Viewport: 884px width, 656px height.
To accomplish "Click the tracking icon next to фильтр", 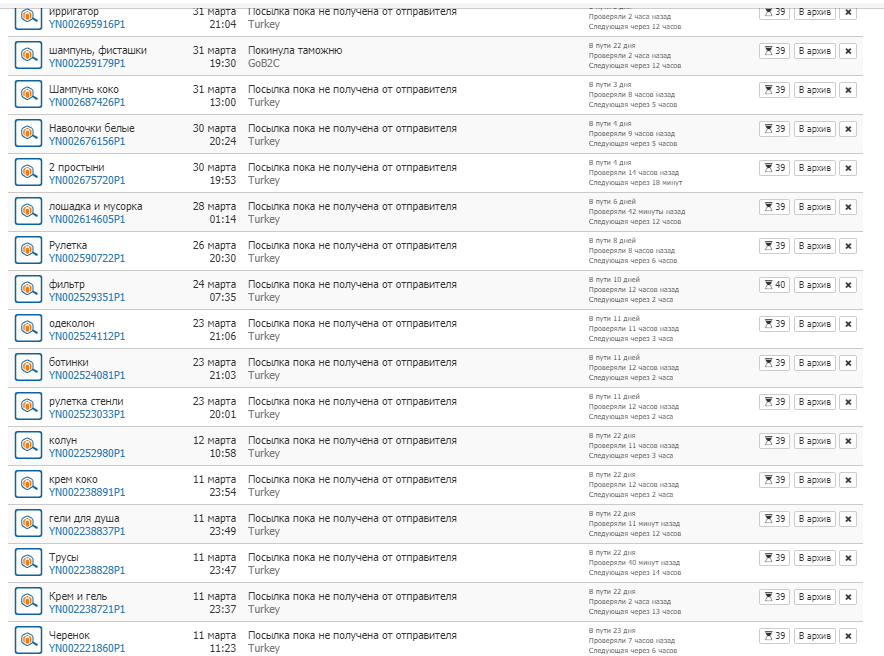I will 28,289.
